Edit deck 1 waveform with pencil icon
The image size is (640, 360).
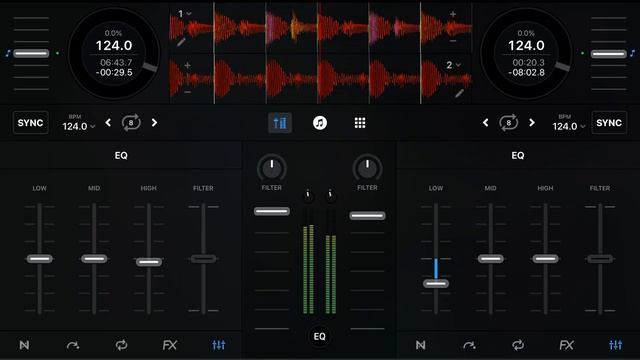coord(181,41)
